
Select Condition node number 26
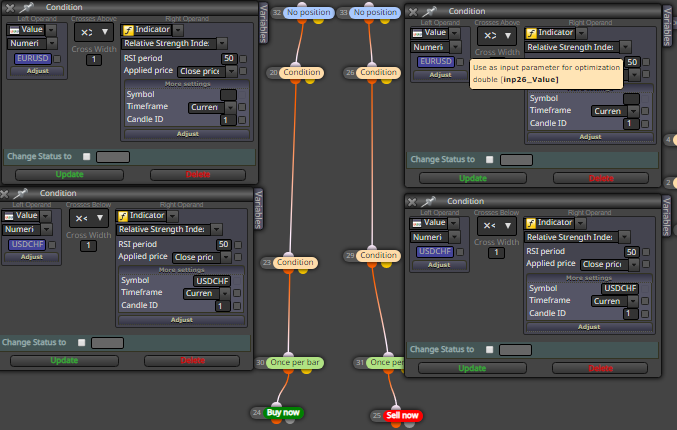tap(378, 72)
